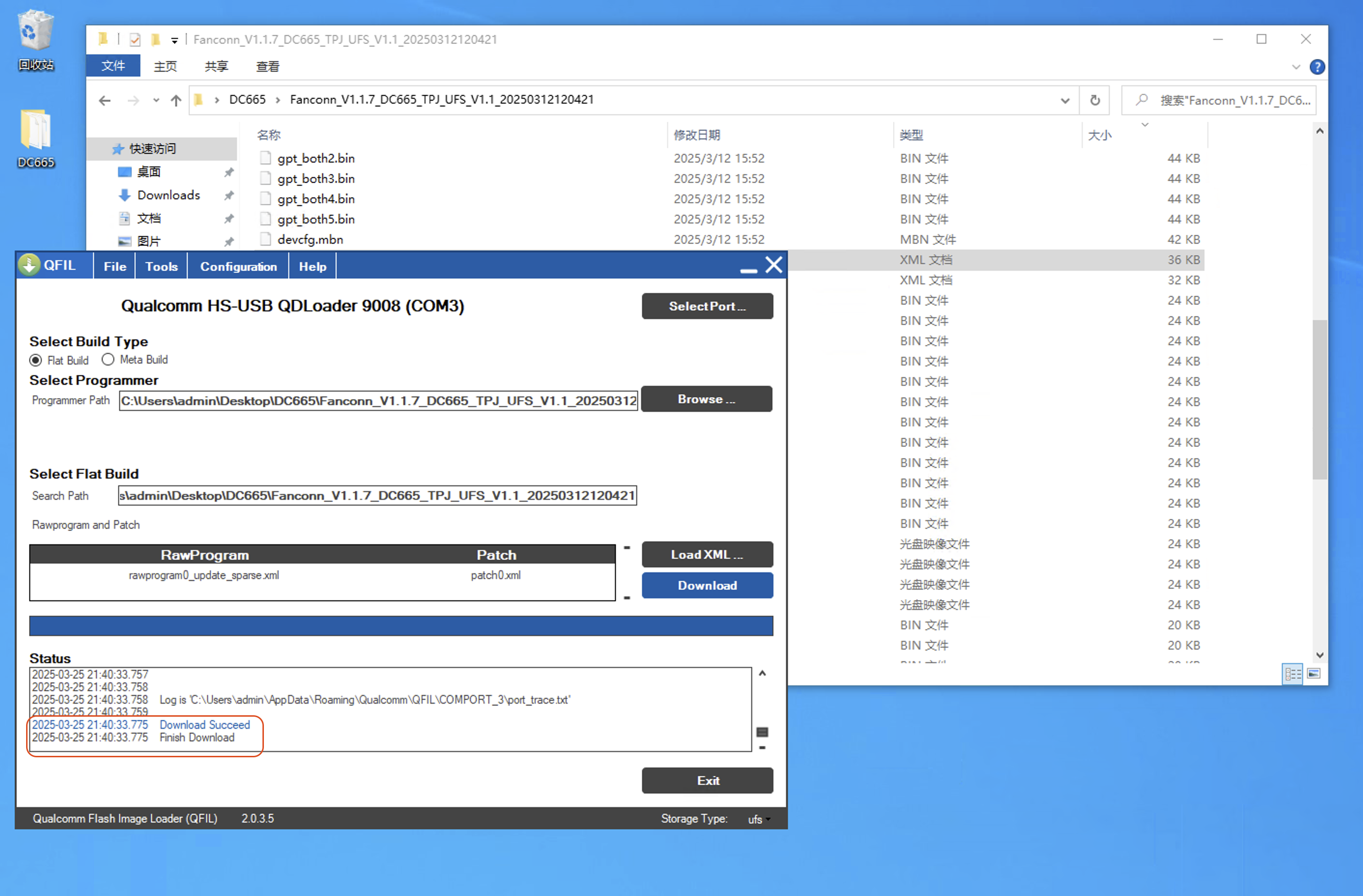This screenshot has height=896, width=1363.
Task: Open the QFIL Tools menu
Action: [161, 266]
